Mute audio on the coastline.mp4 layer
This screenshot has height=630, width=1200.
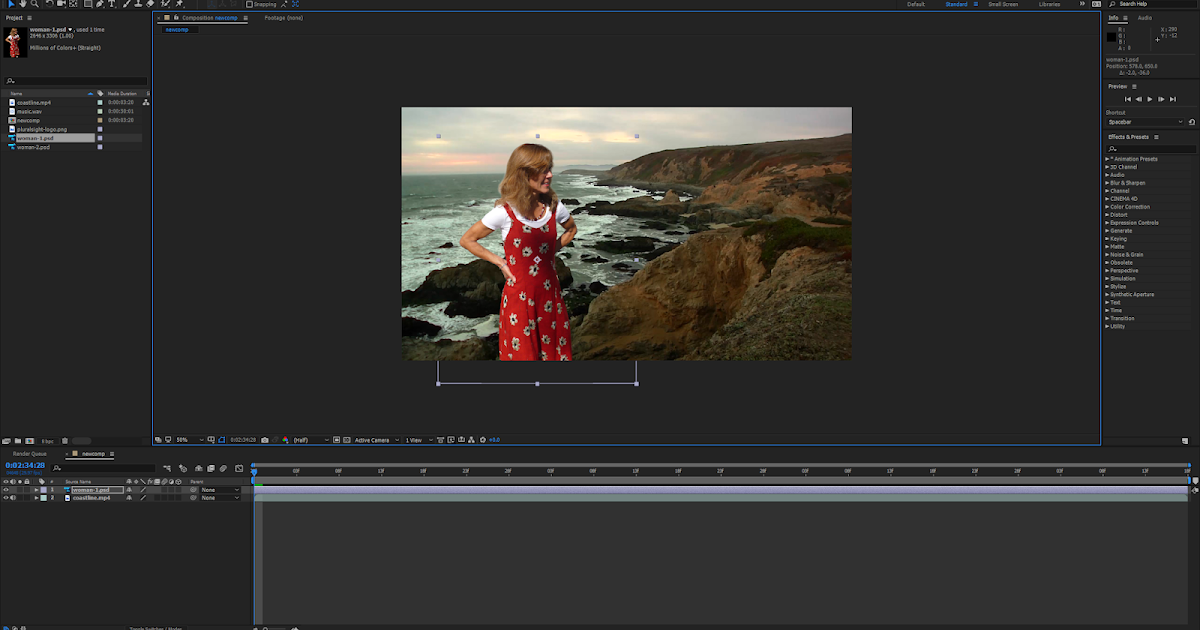coord(14,497)
